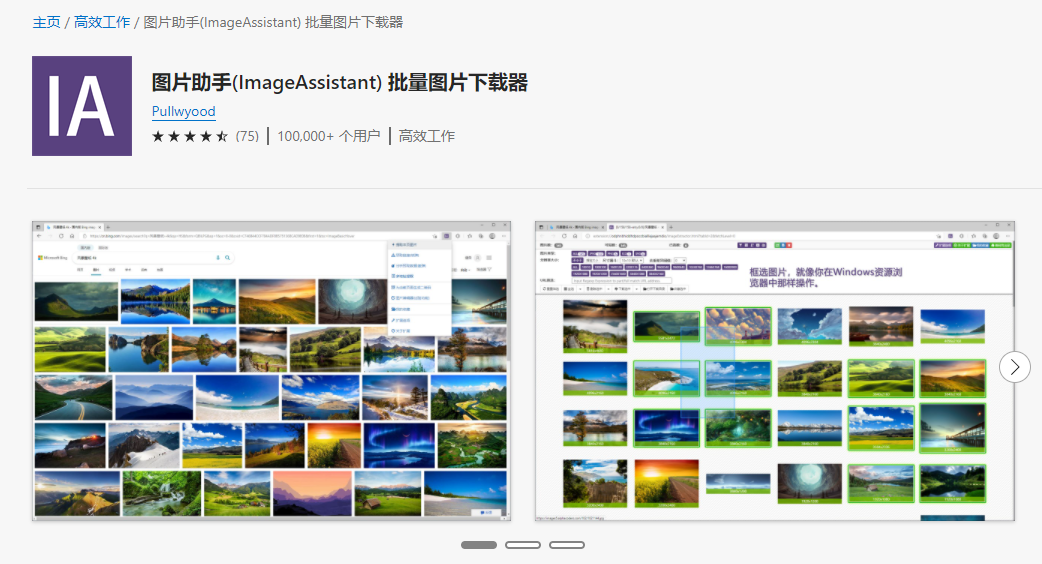Click the blue selection rectangle in second screenshot
This screenshot has height=564, width=1042.
(x=708, y=370)
